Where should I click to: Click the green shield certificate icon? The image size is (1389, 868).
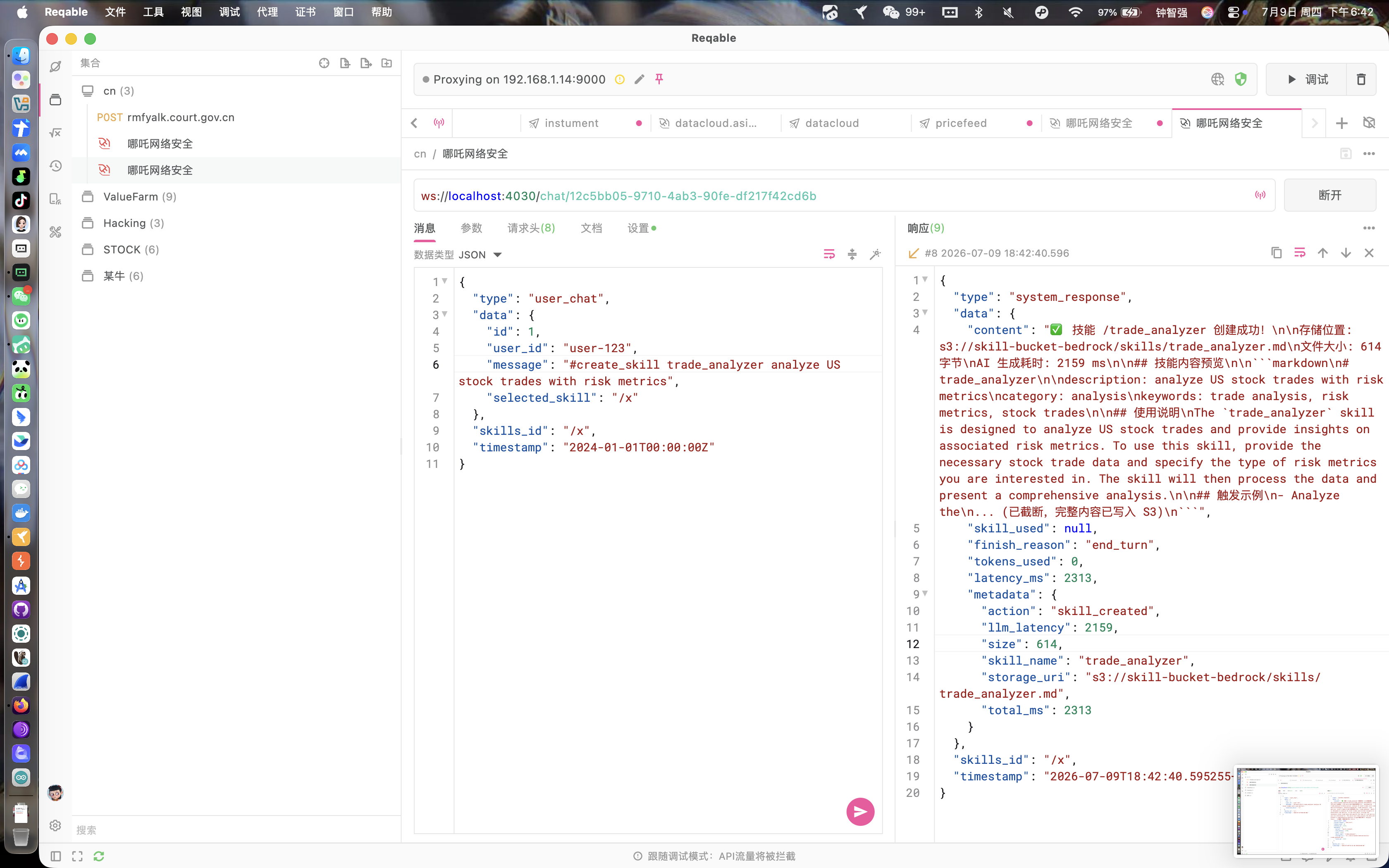coord(1241,79)
